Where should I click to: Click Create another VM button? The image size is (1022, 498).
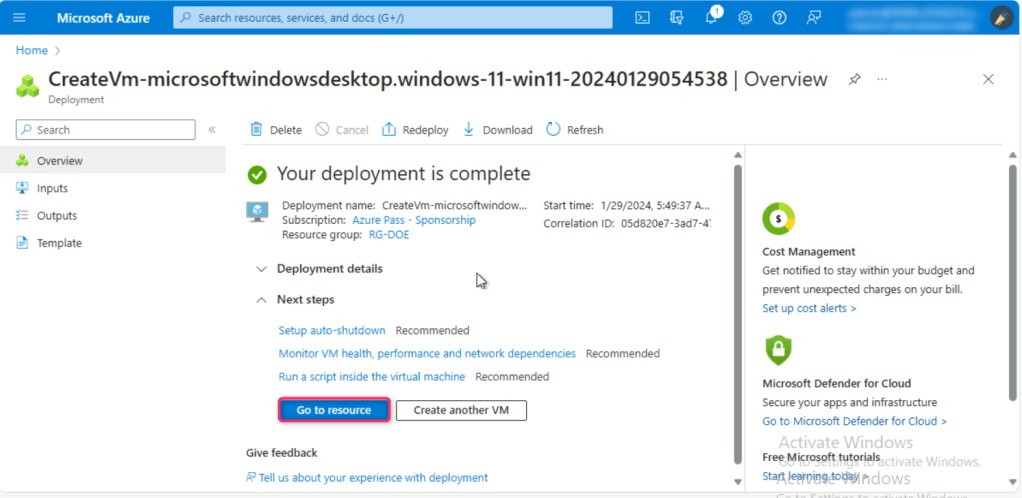[461, 410]
